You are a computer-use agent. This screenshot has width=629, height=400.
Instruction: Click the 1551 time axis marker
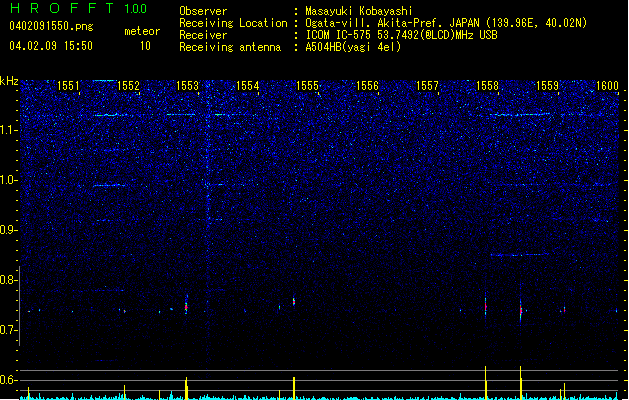(68, 86)
